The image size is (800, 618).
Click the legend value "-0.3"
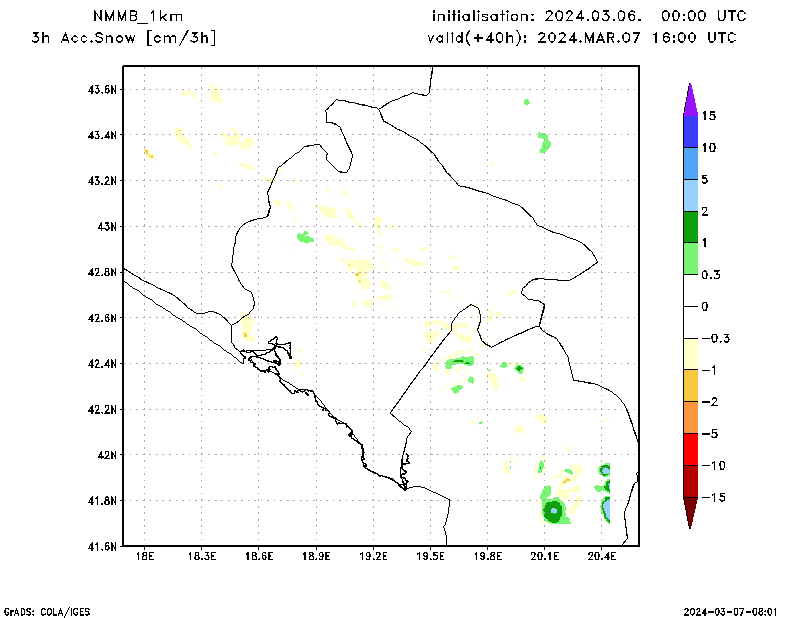pos(716,338)
